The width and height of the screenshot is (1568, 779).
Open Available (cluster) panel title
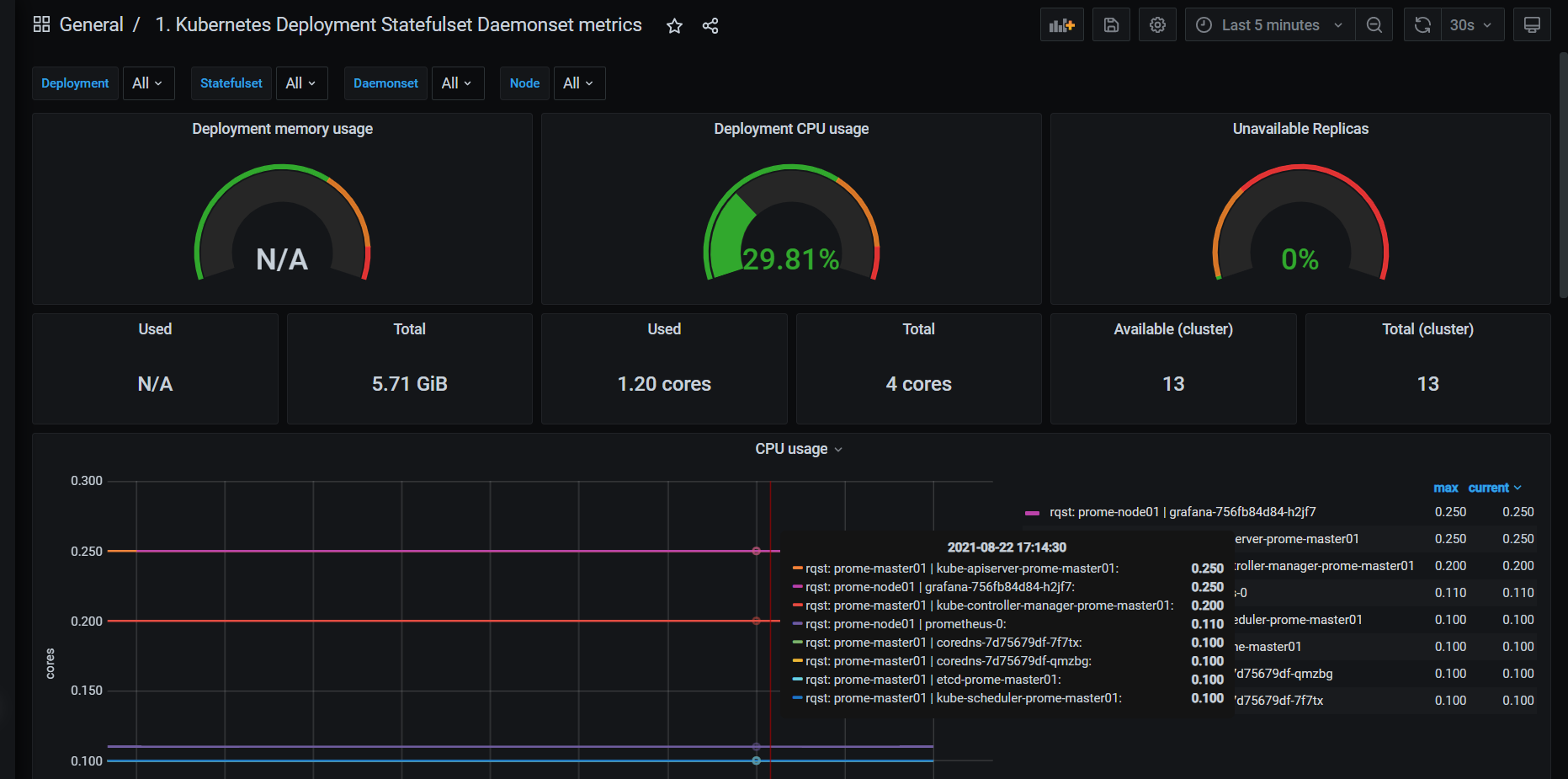pyautogui.click(x=1173, y=329)
